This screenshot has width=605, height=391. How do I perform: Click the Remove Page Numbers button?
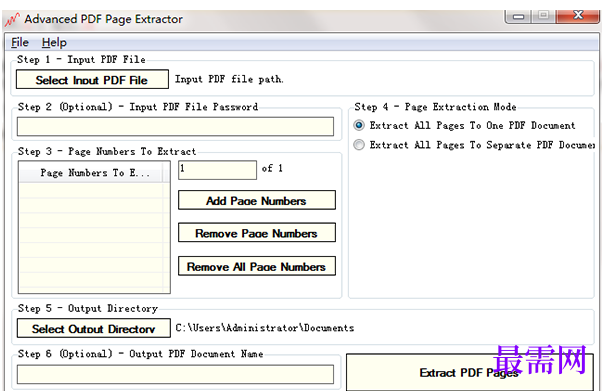click(257, 233)
